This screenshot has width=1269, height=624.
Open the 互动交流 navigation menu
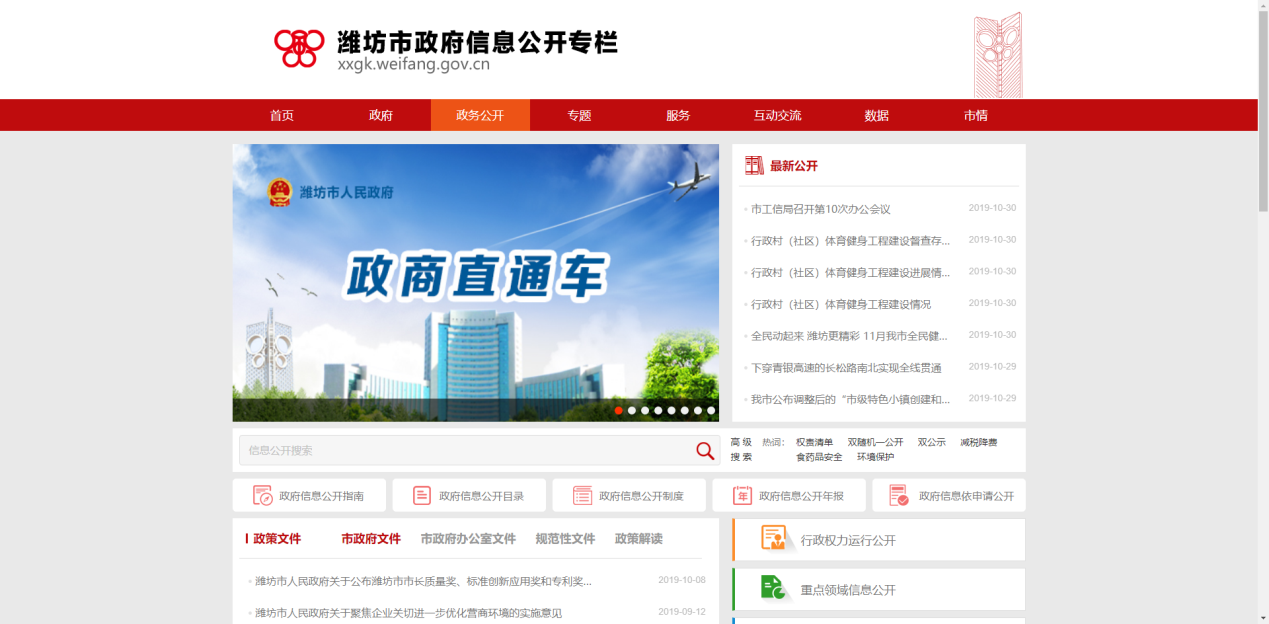pyautogui.click(x=777, y=115)
